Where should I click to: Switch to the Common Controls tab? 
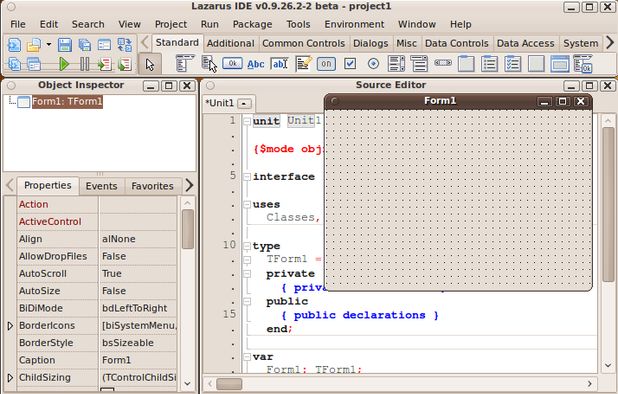click(303, 43)
